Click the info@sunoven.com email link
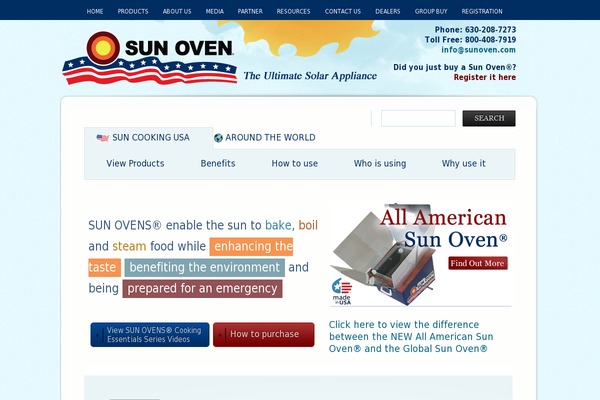 [478, 50]
